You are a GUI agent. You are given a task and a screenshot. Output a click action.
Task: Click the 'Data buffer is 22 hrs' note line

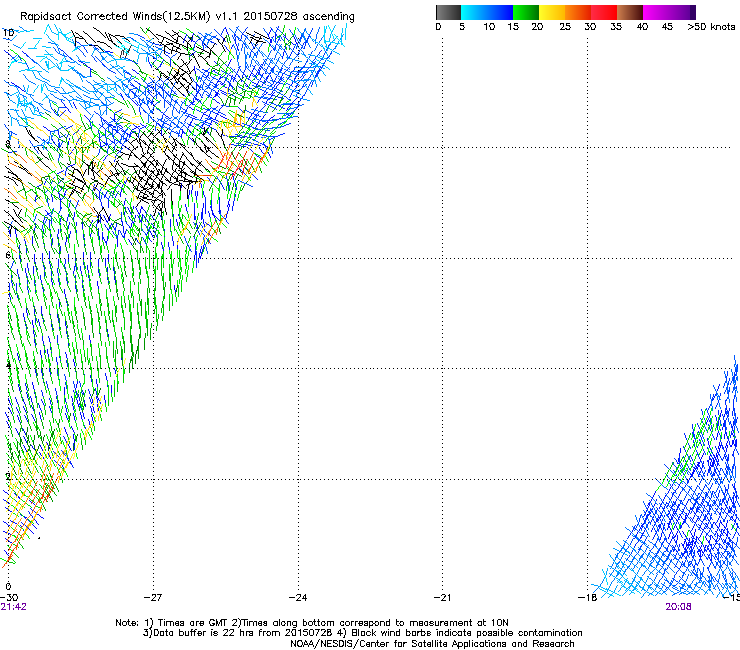[362, 633]
